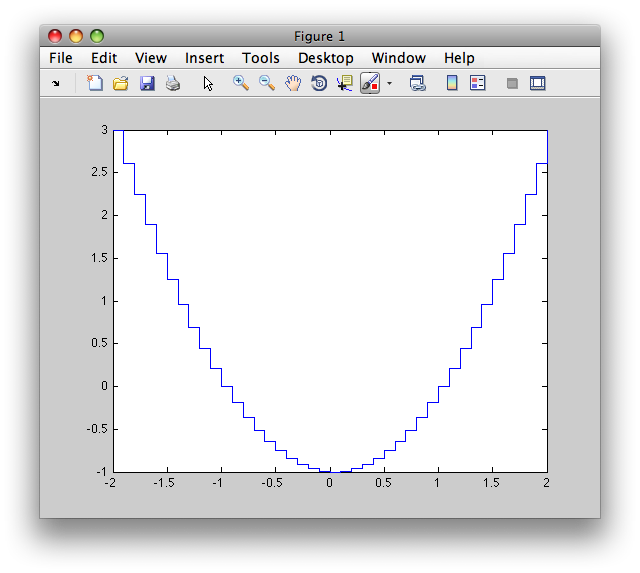Open the File menu

(61, 58)
